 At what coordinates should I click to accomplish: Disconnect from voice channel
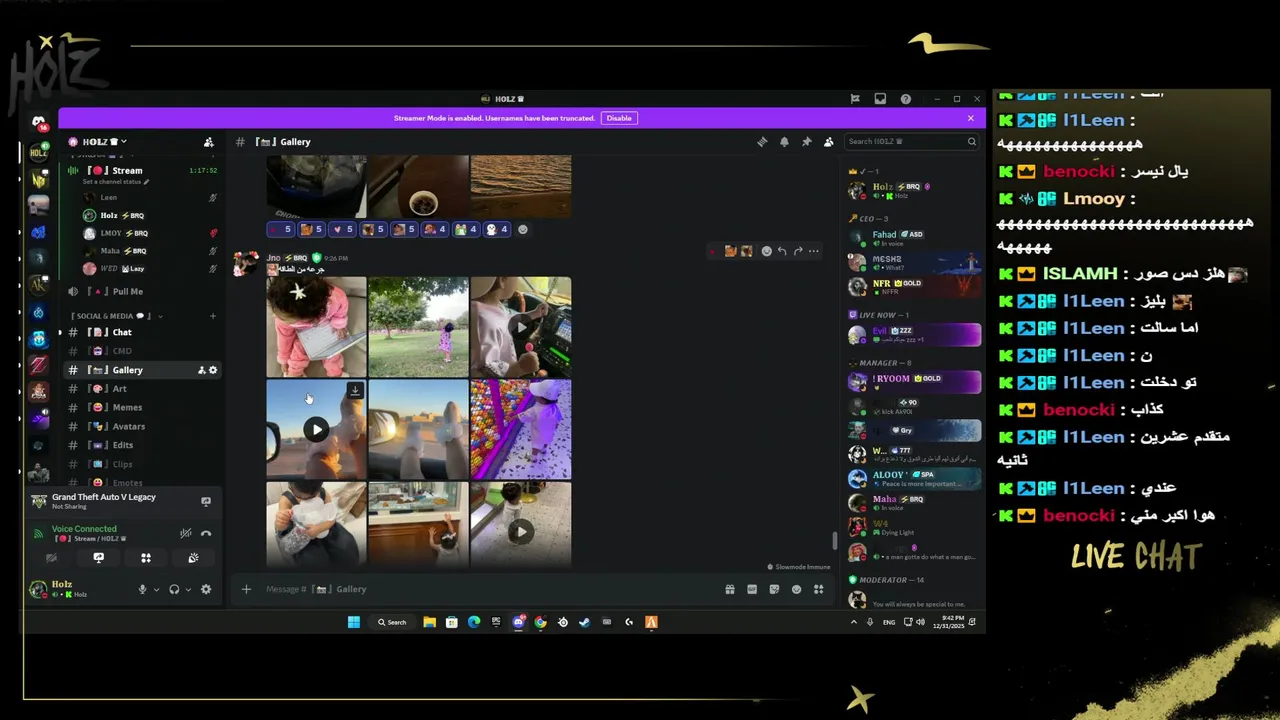pos(206,533)
